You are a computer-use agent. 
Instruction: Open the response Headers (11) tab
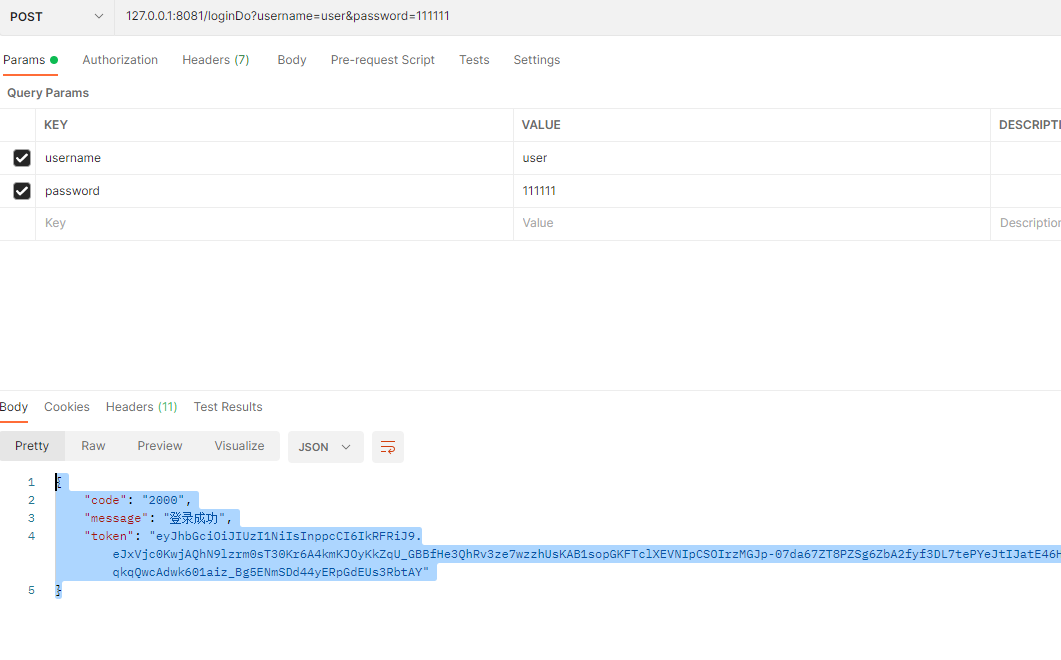click(x=141, y=407)
